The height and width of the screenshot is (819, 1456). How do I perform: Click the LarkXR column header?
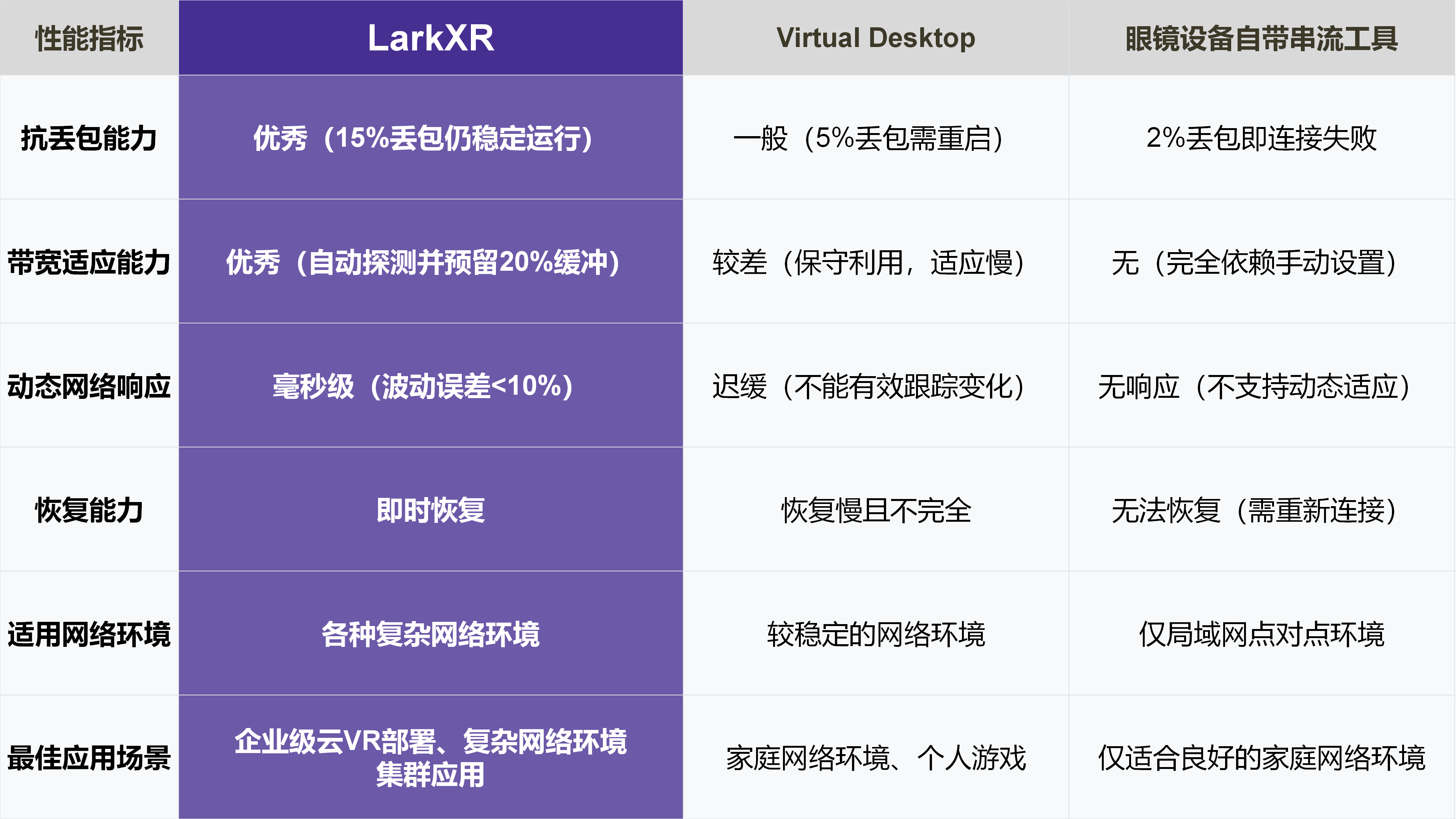[x=431, y=38]
